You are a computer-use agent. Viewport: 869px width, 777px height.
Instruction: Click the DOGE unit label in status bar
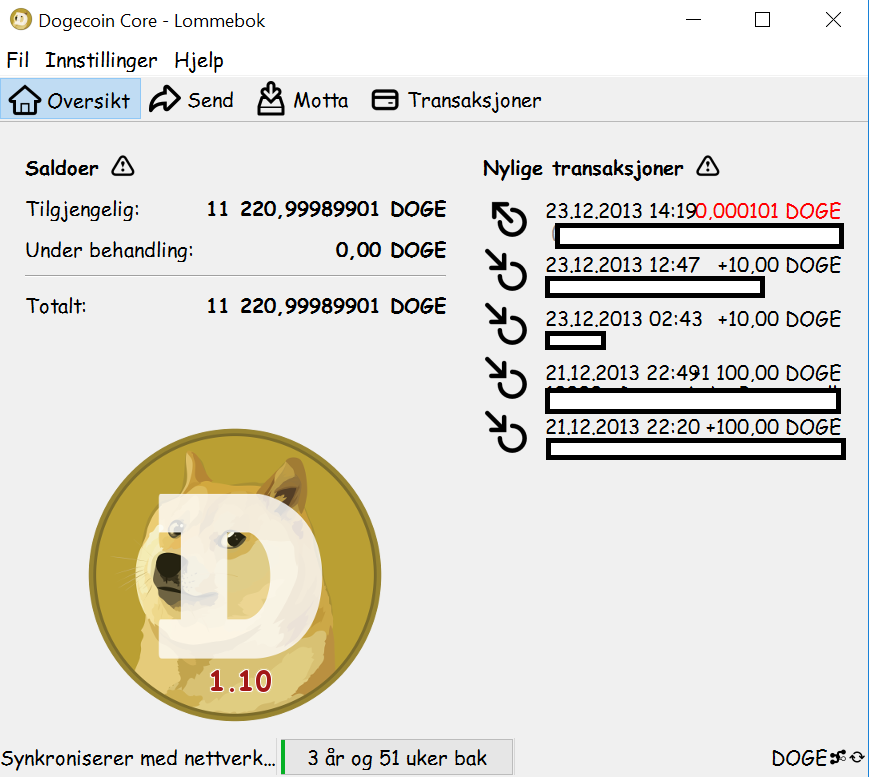click(800, 758)
